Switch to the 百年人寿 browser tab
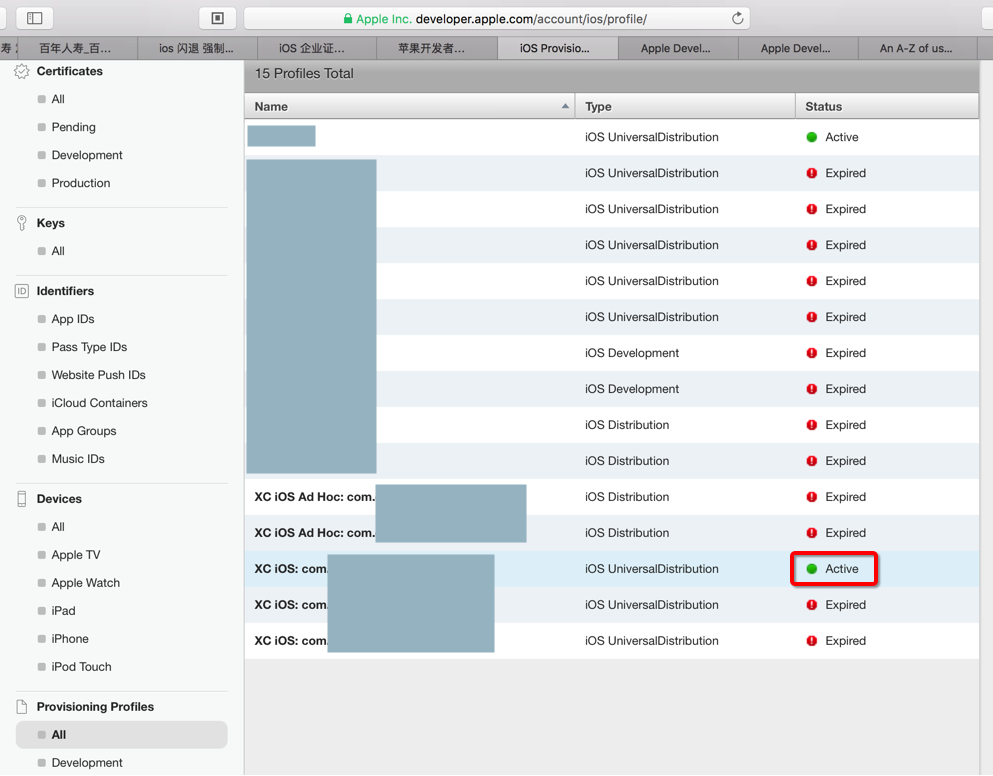 tap(75, 48)
